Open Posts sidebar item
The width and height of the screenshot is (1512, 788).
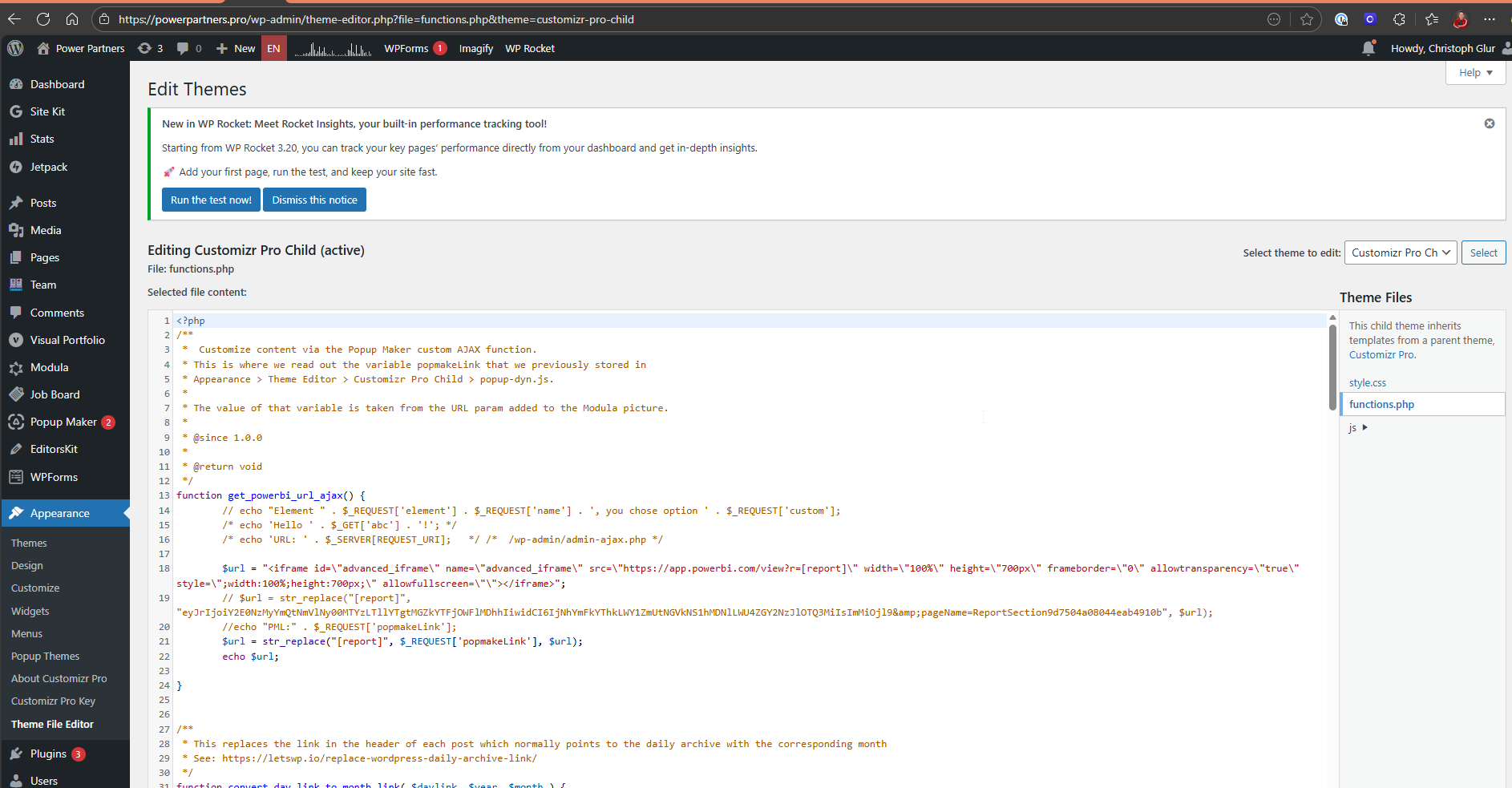click(65, 203)
